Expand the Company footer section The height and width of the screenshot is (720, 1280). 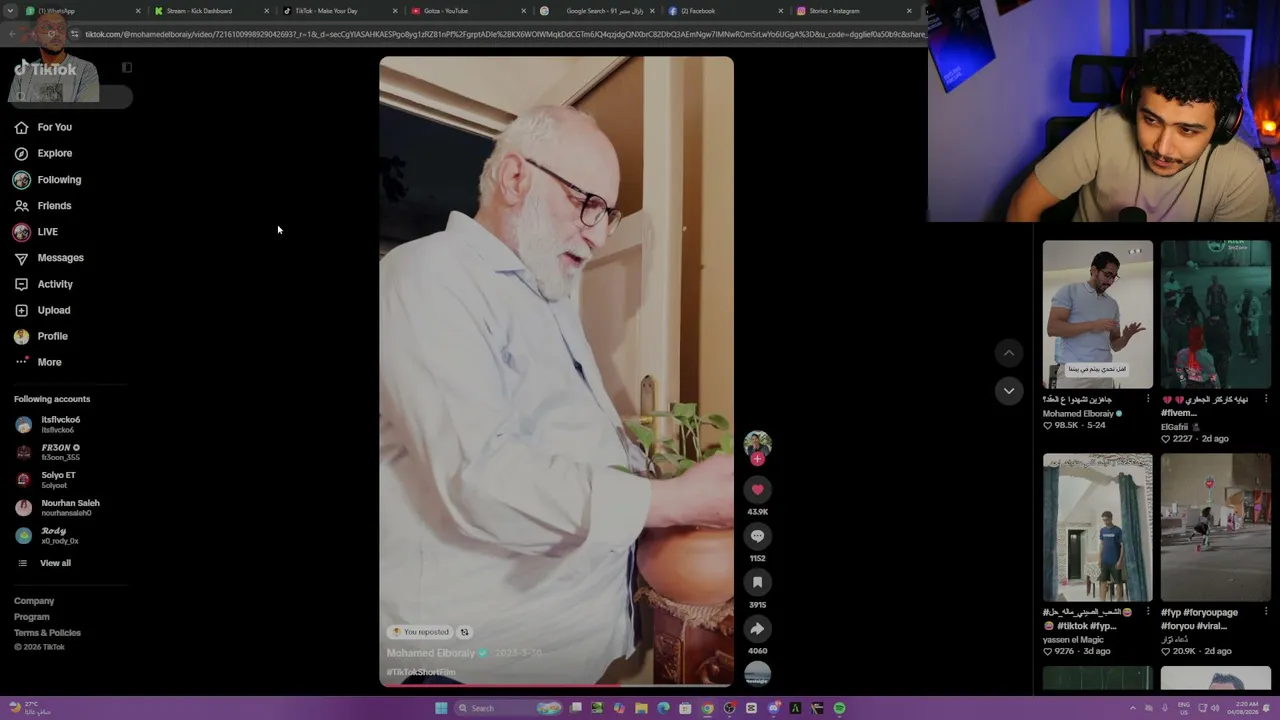[x=34, y=601]
